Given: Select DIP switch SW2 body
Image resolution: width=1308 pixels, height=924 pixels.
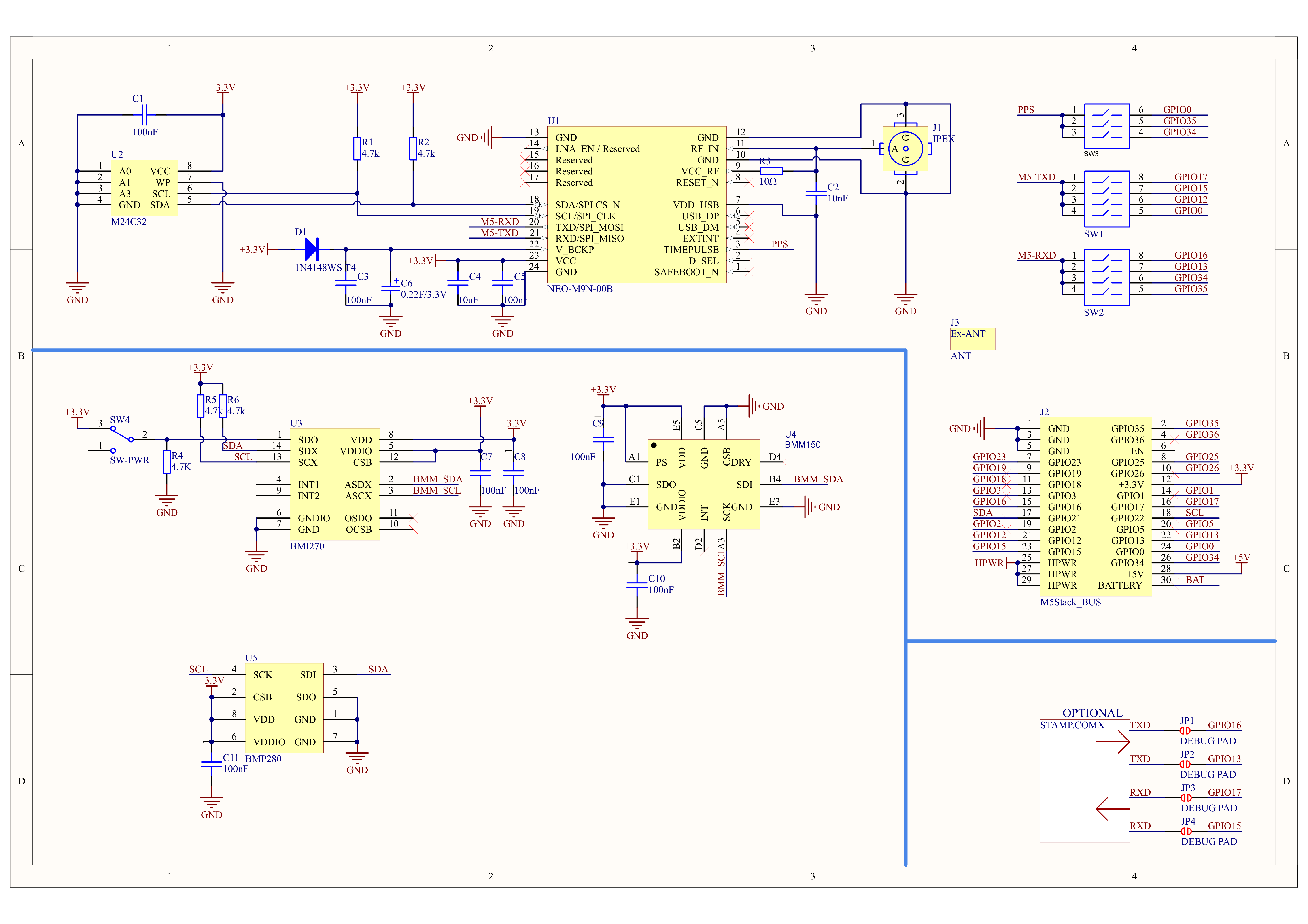Looking at the screenshot, I should [x=1107, y=278].
